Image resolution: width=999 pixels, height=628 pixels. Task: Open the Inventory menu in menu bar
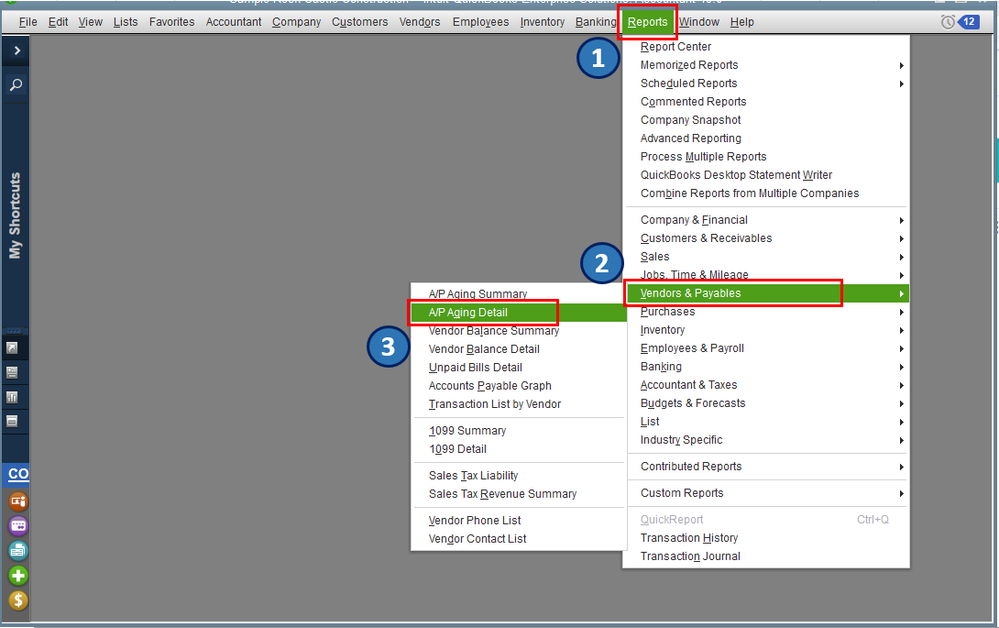542,22
